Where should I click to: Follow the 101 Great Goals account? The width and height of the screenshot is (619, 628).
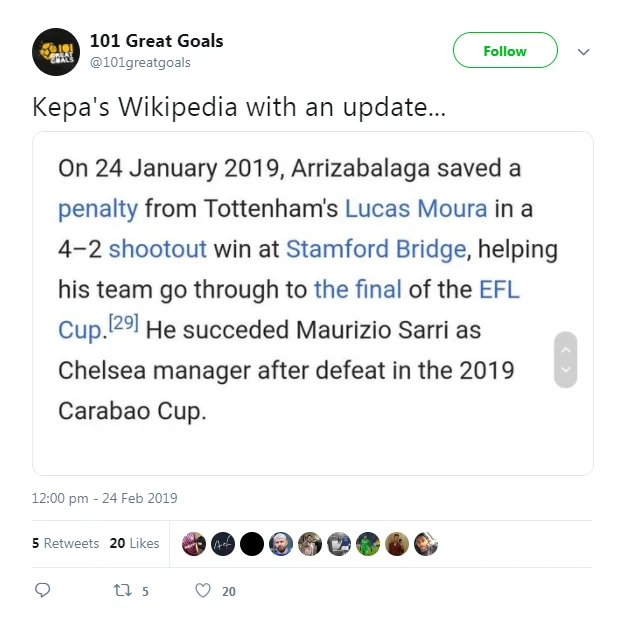click(505, 51)
